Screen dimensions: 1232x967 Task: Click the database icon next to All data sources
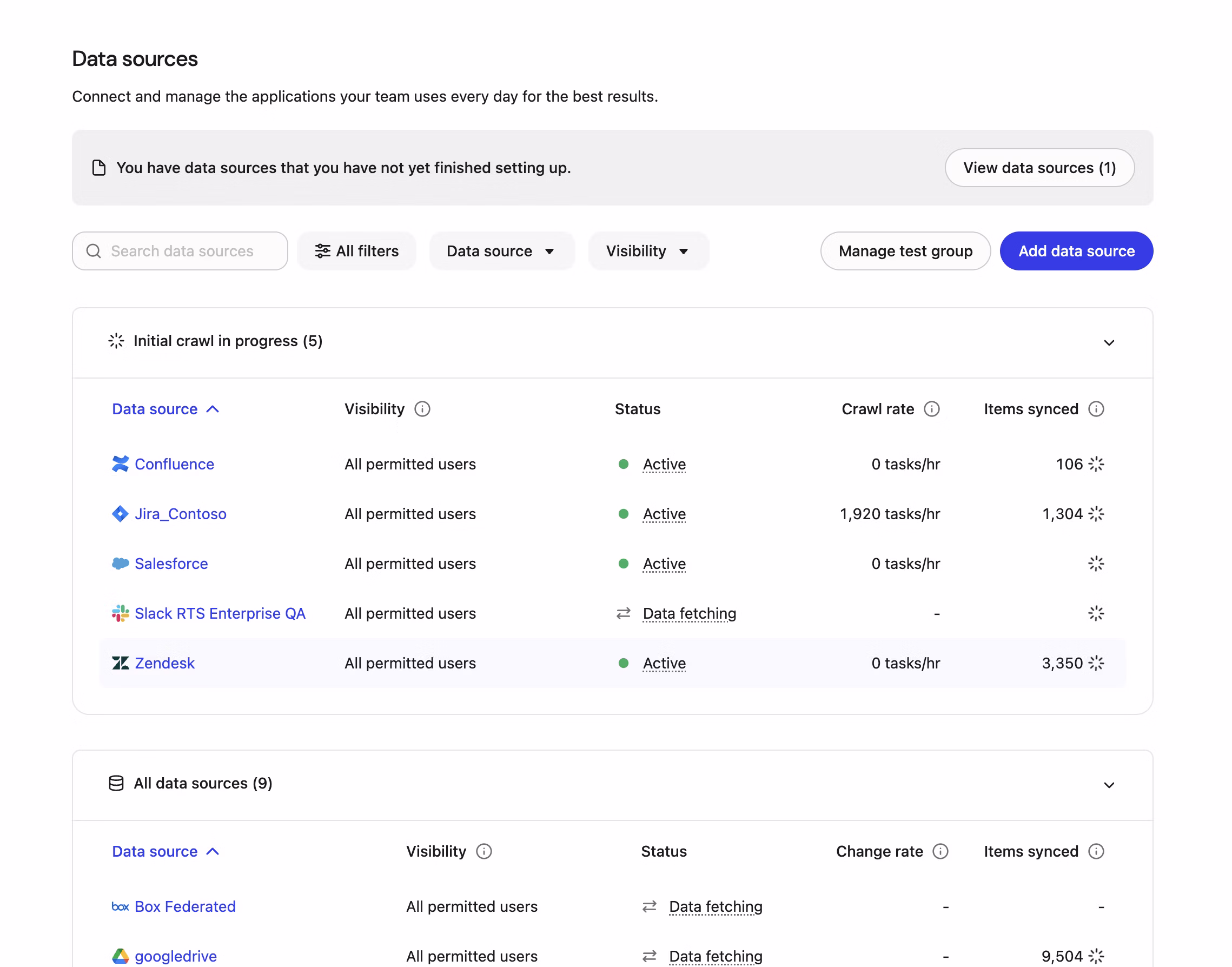pos(116,783)
